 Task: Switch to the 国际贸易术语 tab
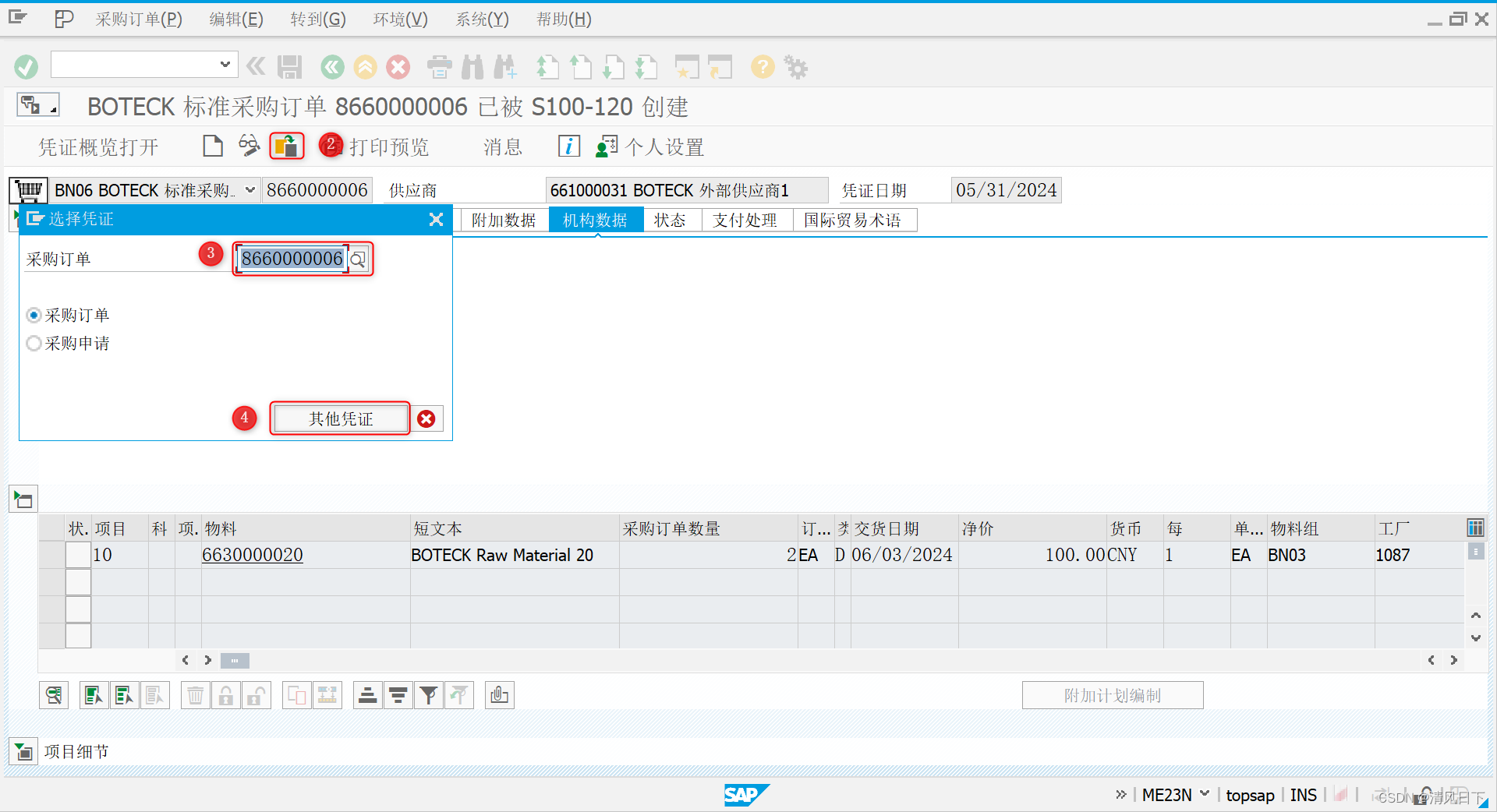854,221
